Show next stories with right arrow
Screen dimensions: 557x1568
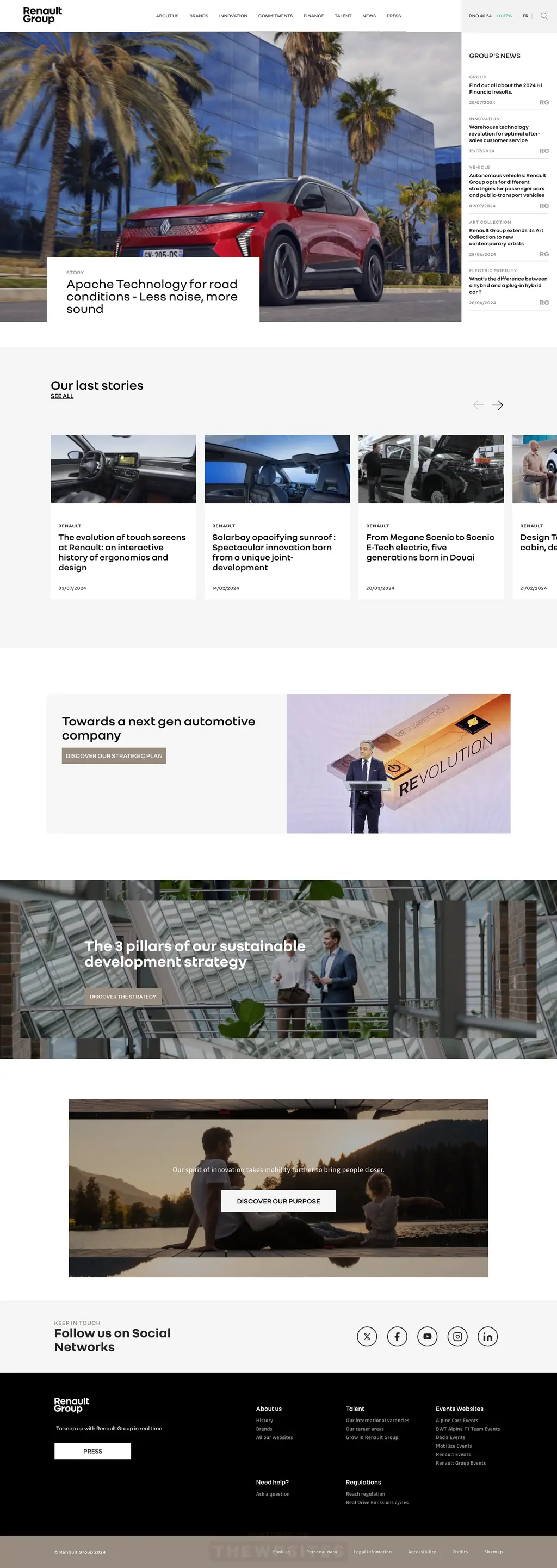[497, 405]
